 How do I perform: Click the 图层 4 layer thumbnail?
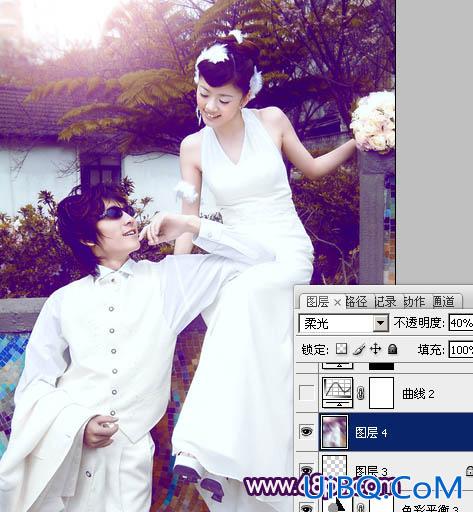coord(334,432)
